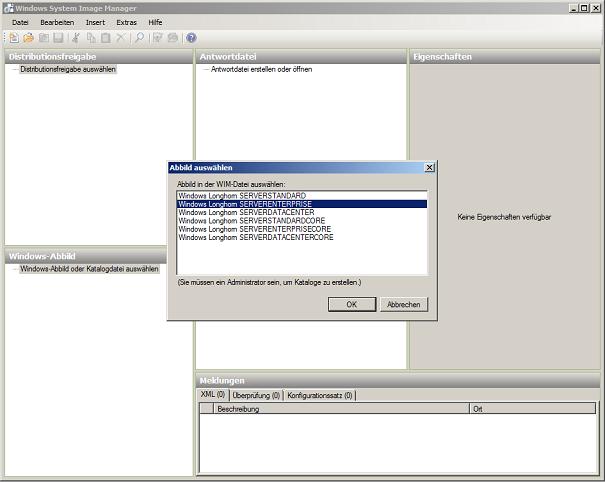This screenshot has height=482, width=605.
Task: Select Windows Longhorn SERVERDATACENTER image
Action: [302, 212]
